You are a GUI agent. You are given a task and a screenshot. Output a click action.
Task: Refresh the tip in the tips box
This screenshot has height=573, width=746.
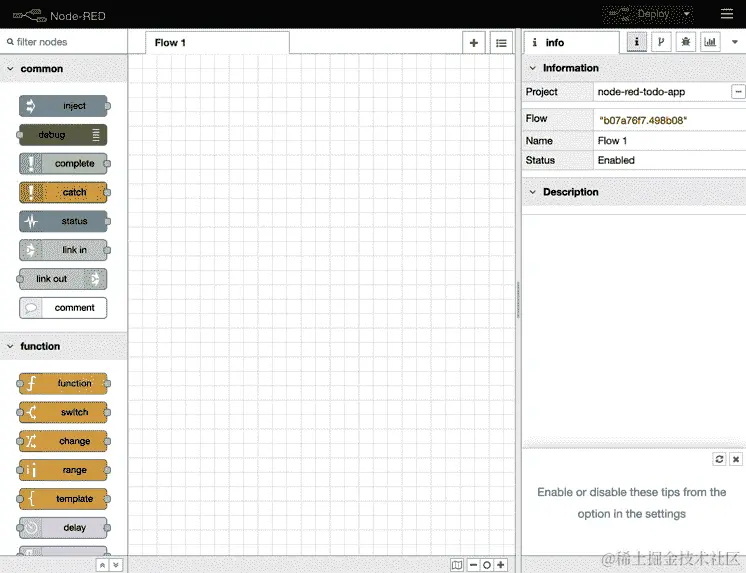pyautogui.click(x=719, y=459)
